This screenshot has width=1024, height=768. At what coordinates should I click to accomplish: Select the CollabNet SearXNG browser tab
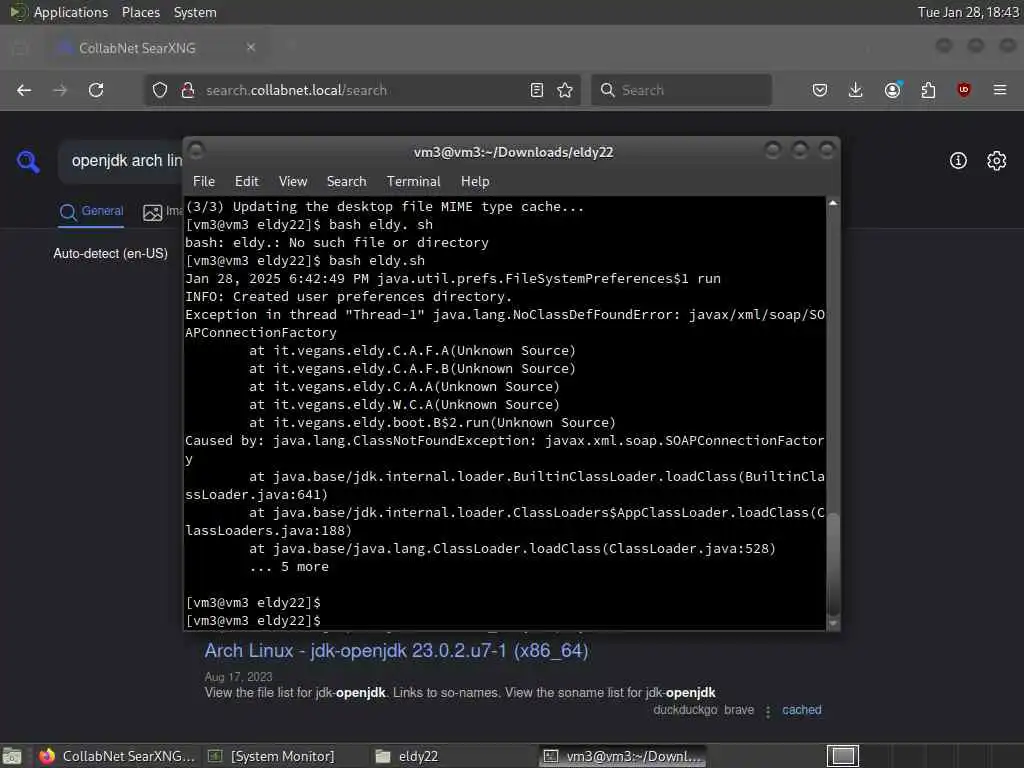[157, 48]
